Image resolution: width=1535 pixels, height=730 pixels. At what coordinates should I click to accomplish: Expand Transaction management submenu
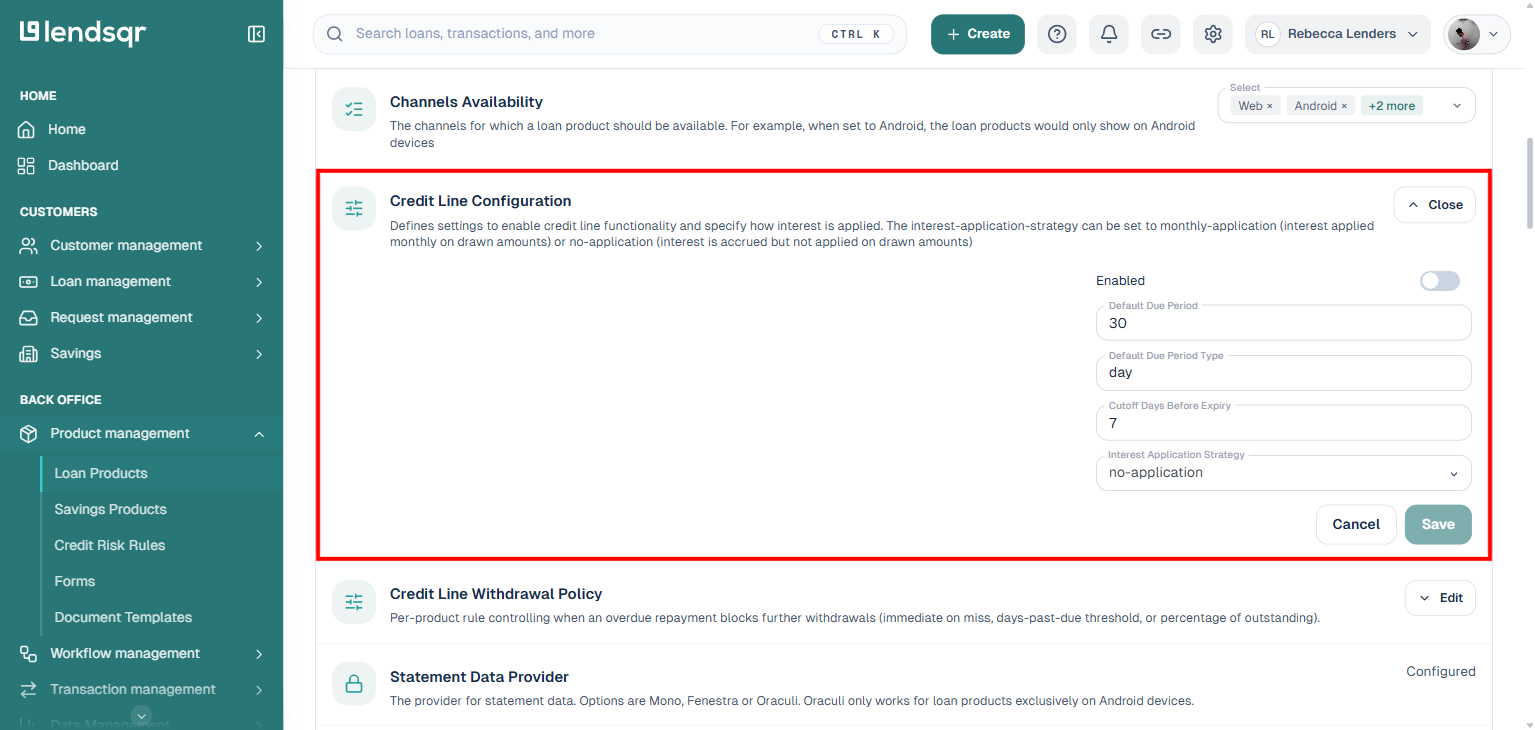[x=259, y=690]
